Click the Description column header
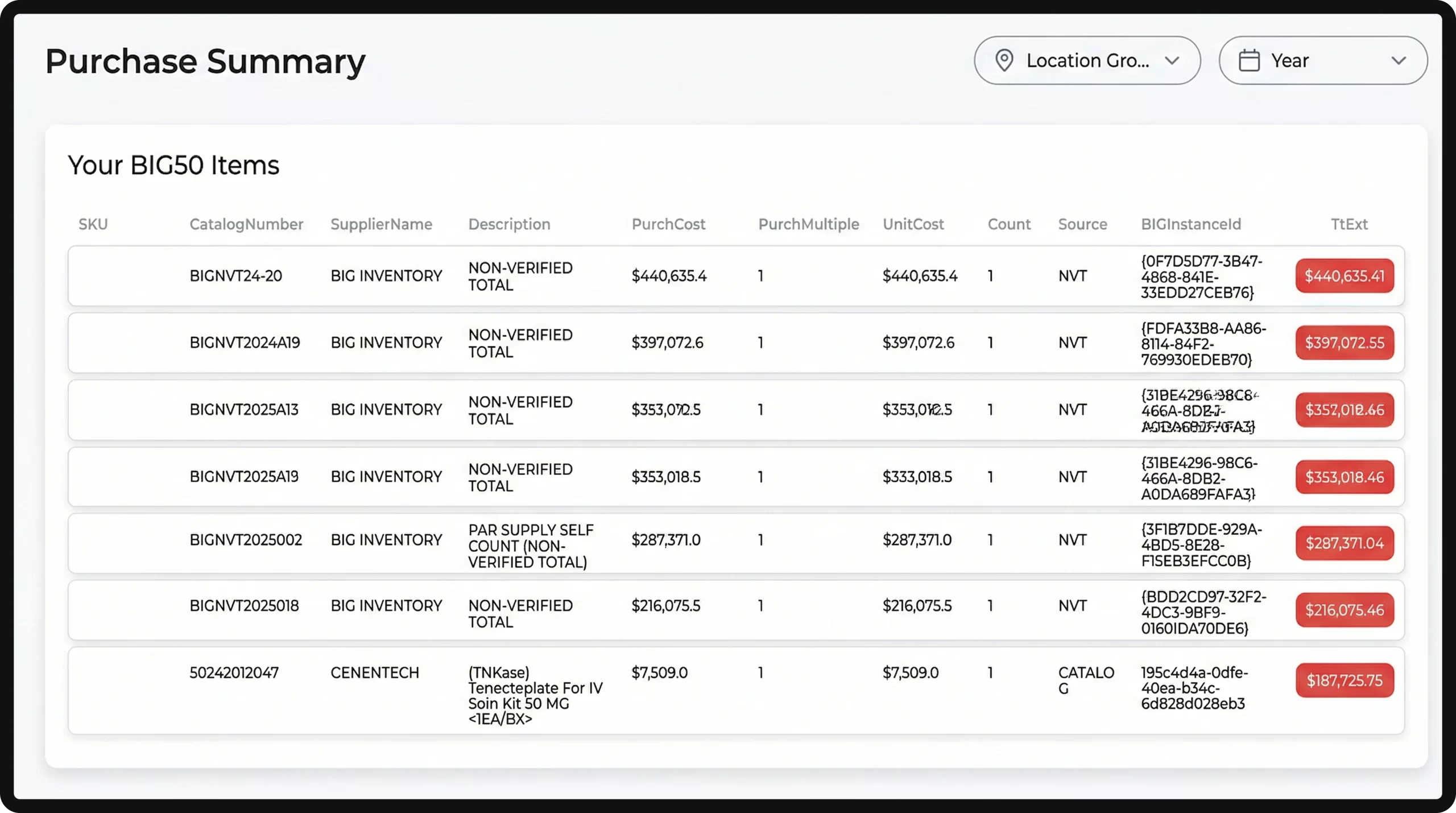The height and width of the screenshot is (813, 1456). (x=509, y=224)
